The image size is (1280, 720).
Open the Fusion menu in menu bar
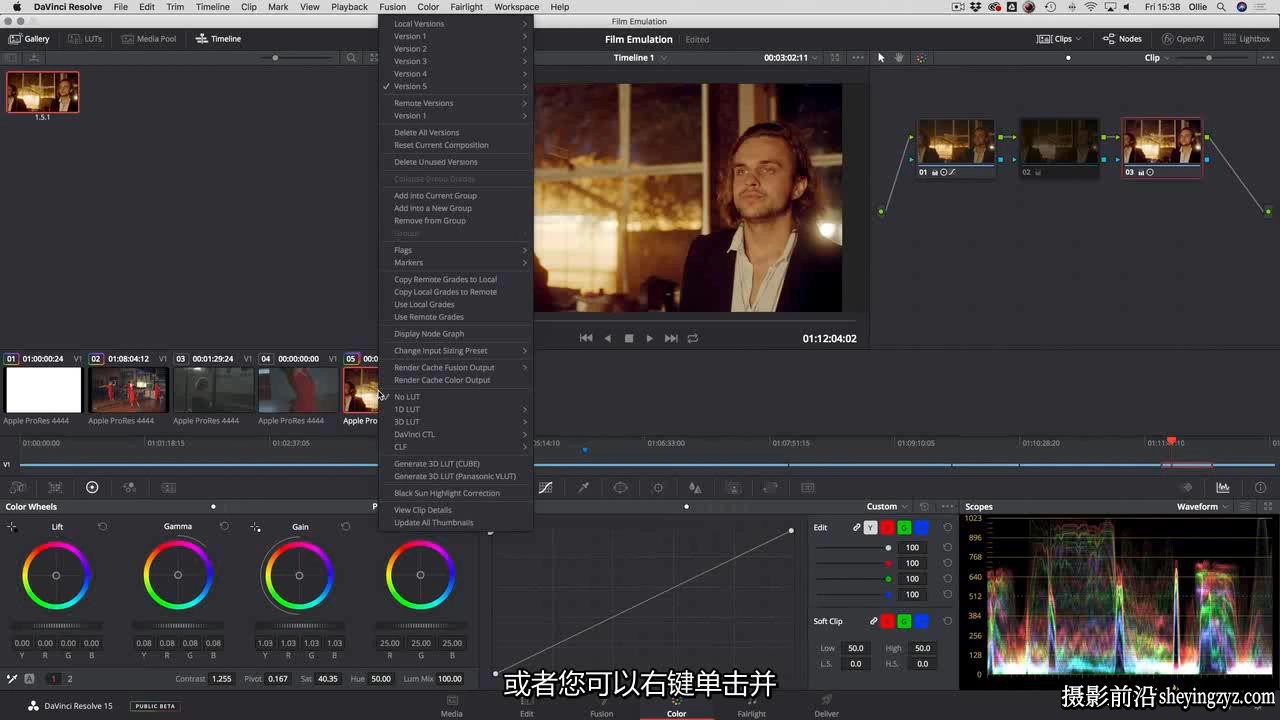[392, 7]
